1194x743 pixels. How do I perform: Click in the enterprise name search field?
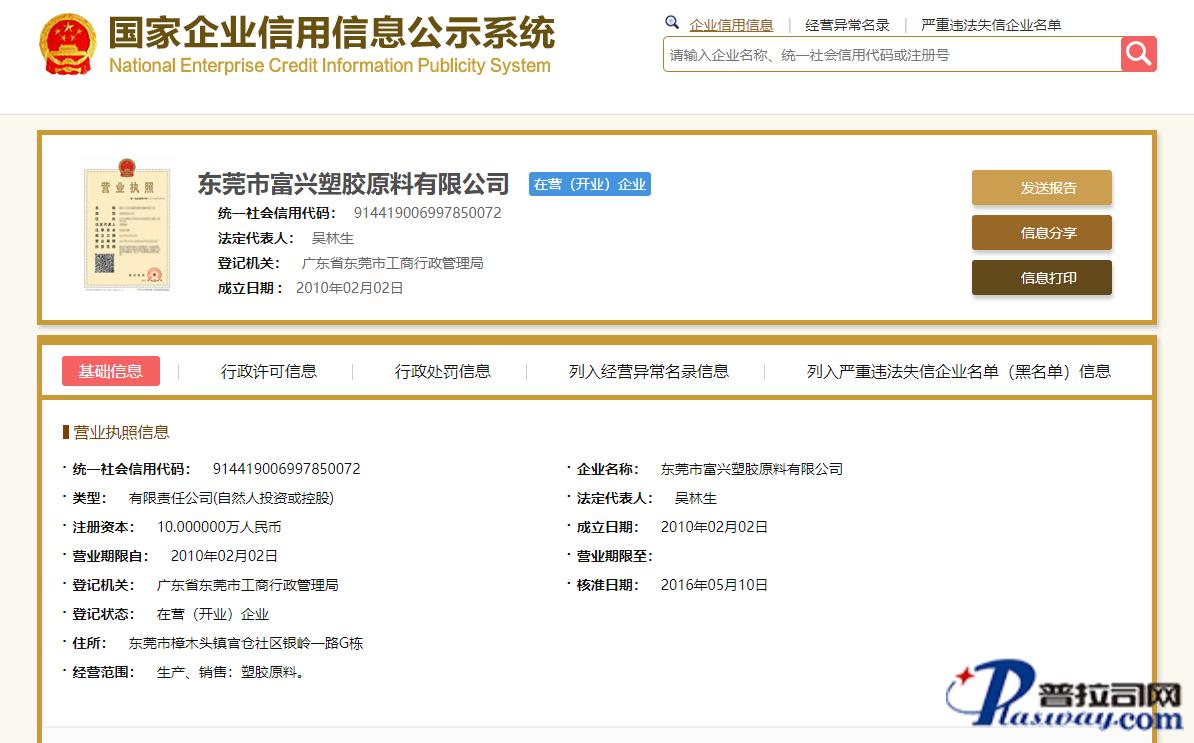890,55
